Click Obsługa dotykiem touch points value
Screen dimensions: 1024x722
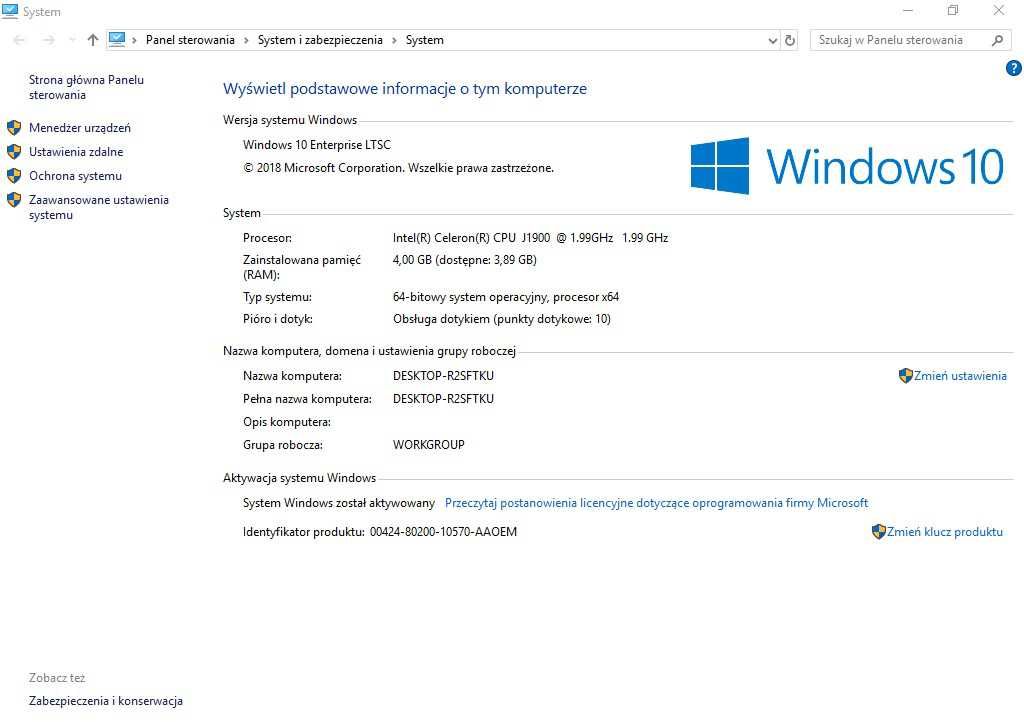tap(502, 319)
